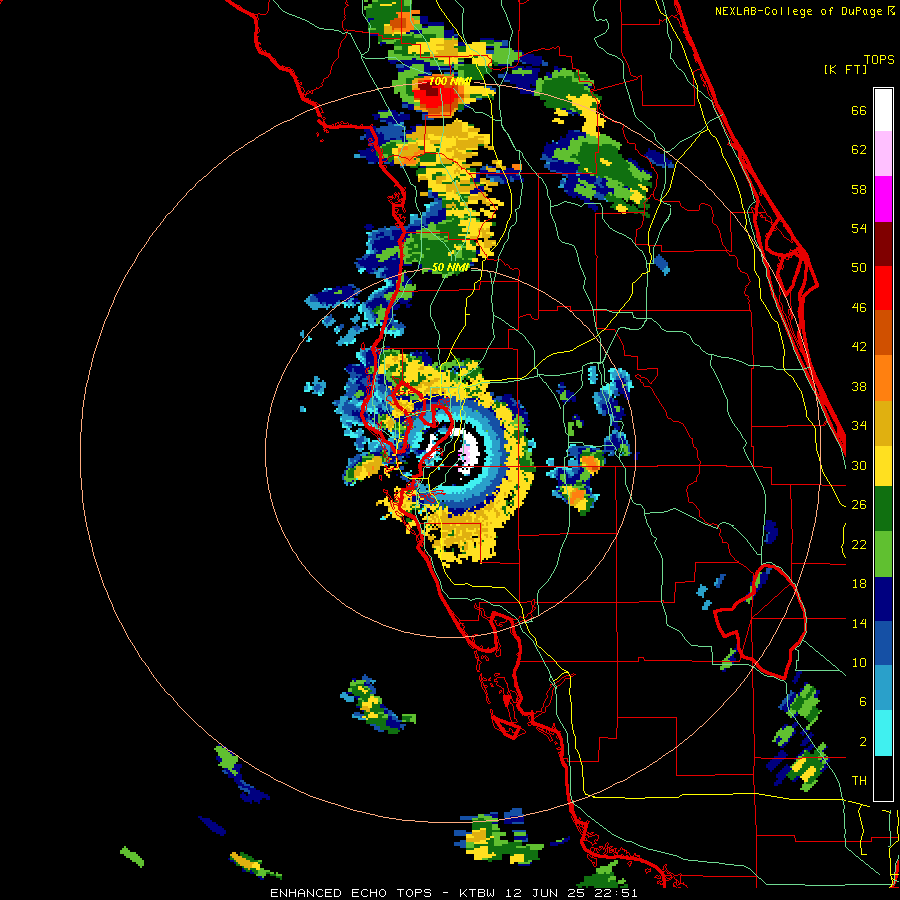900x900 pixels.
Task: Select the light green 18-22 kft legend swatch
Action: pyautogui.click(x=883, y=554)
